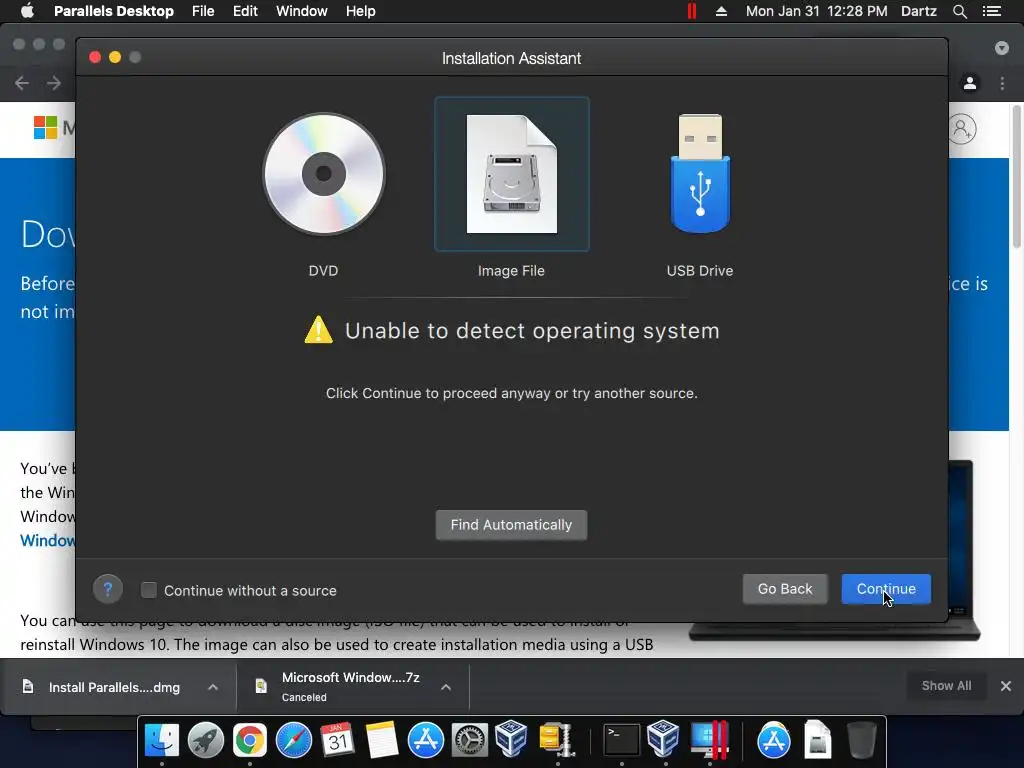This screenshot has width=1024, height=768.
Task: Click the Chrome page vertical scrollbar
Action: (1016, 176)
